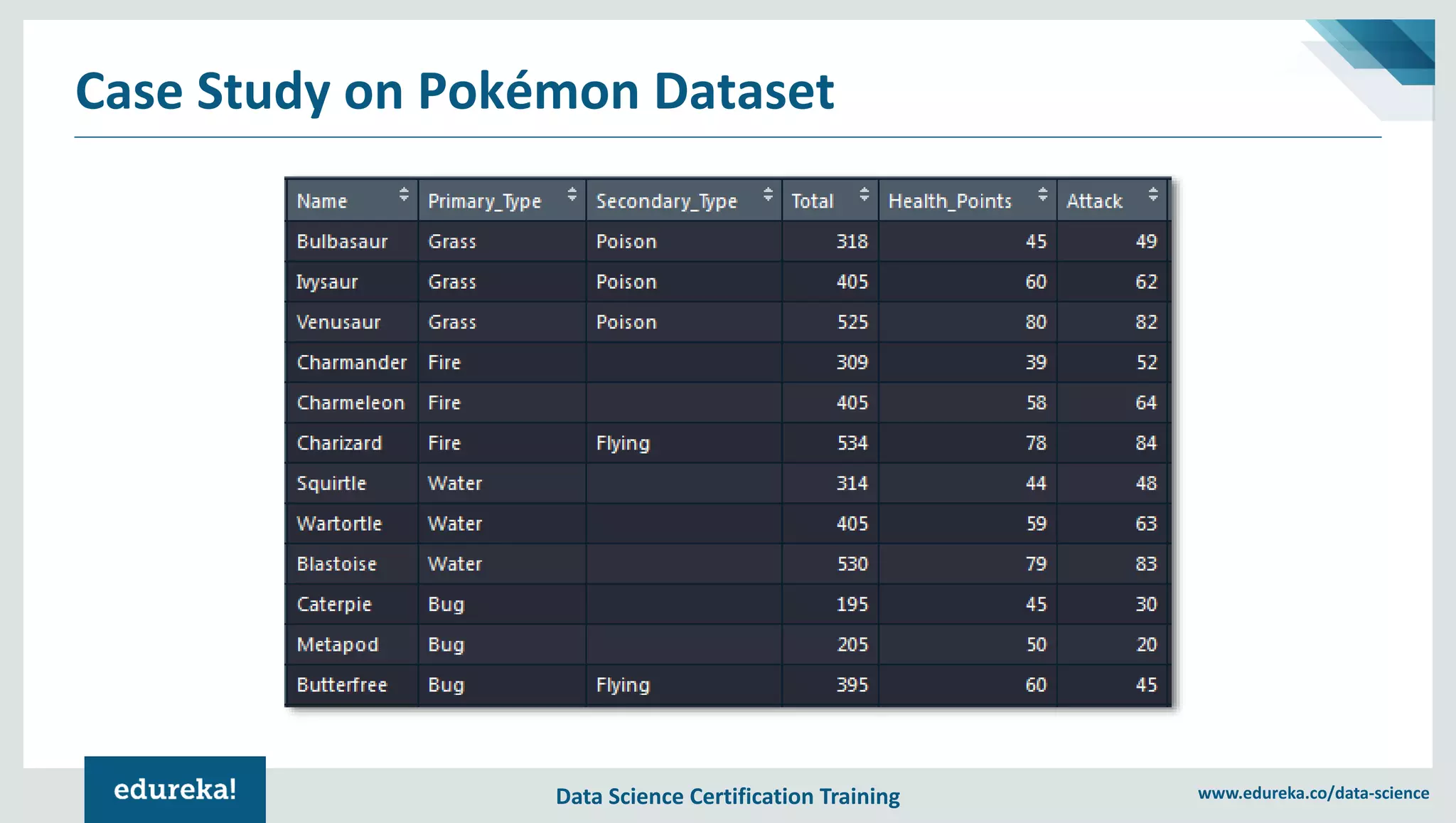This screenshot has width=1456, height=823.
Task: Select the Caterpie name cell
Action: pos(353,605)
